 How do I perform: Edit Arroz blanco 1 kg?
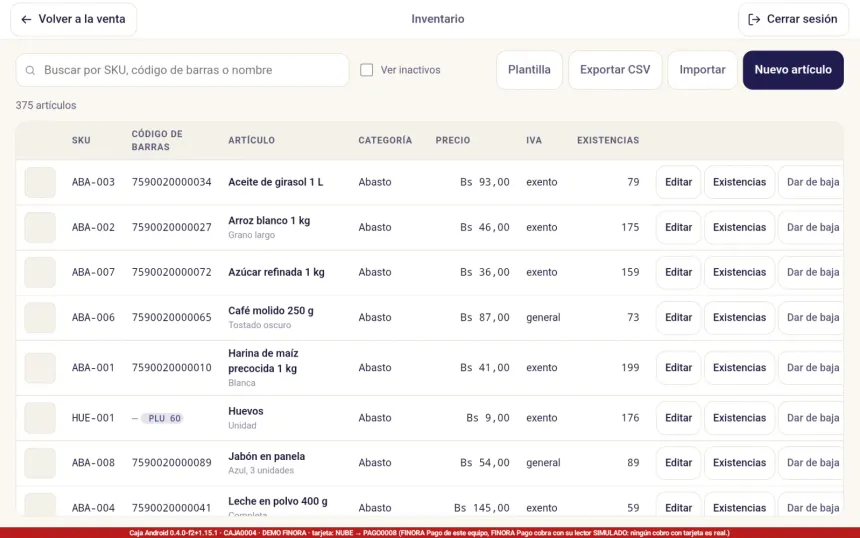tap(678, 227)
